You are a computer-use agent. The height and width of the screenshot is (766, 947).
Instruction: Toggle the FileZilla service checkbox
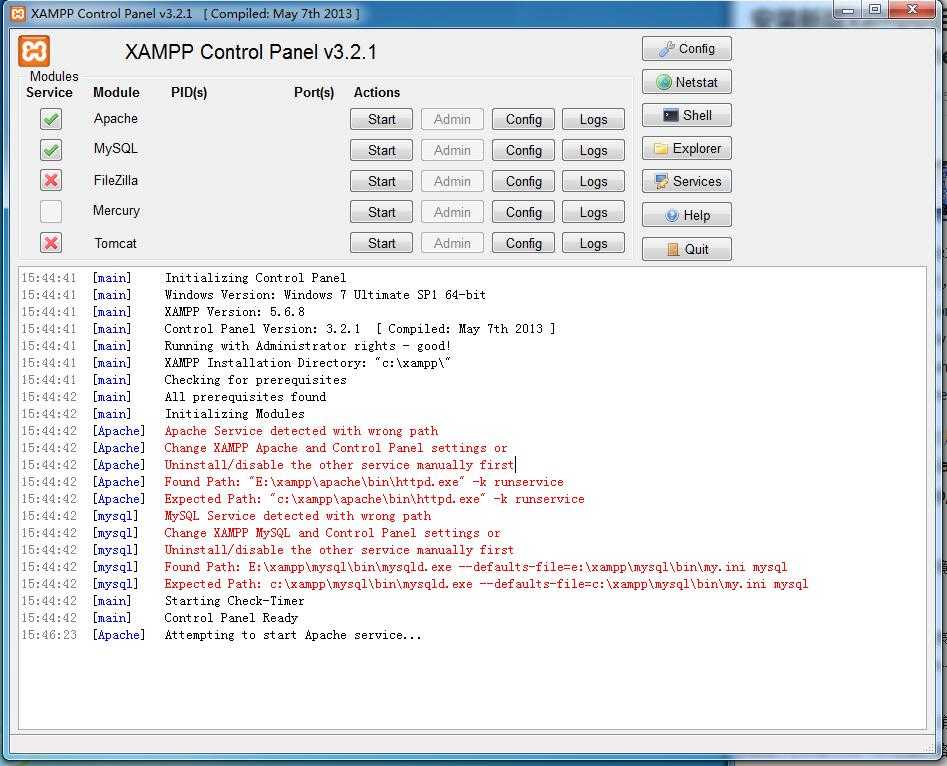51,180
